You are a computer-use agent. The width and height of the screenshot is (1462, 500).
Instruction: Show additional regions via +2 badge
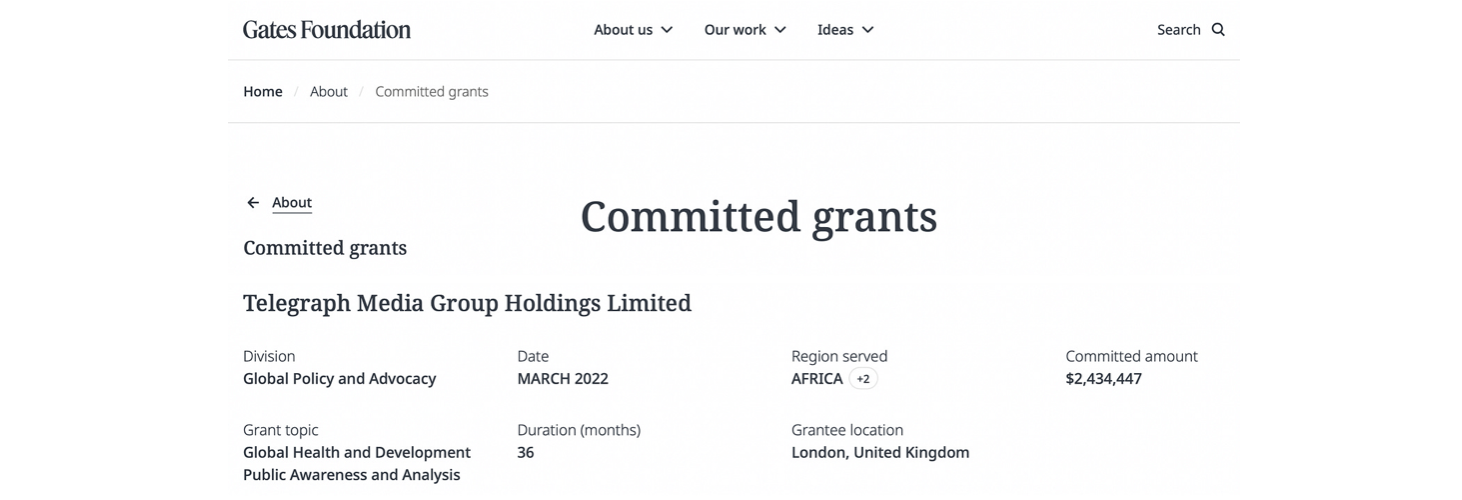click(863, 379)
